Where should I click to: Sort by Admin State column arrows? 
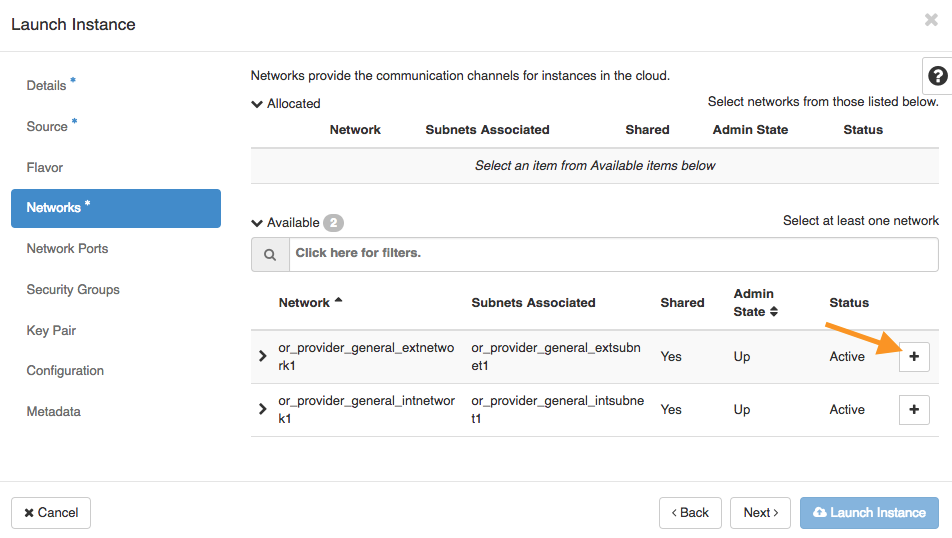[773, 312]
